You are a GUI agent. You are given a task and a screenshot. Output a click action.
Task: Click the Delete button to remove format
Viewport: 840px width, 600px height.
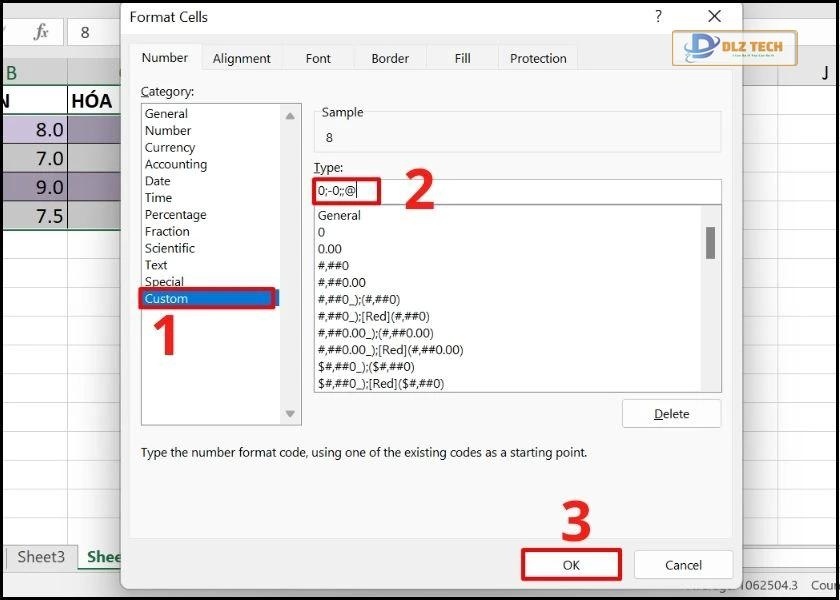pyautogui.click(x=671, y=413)
